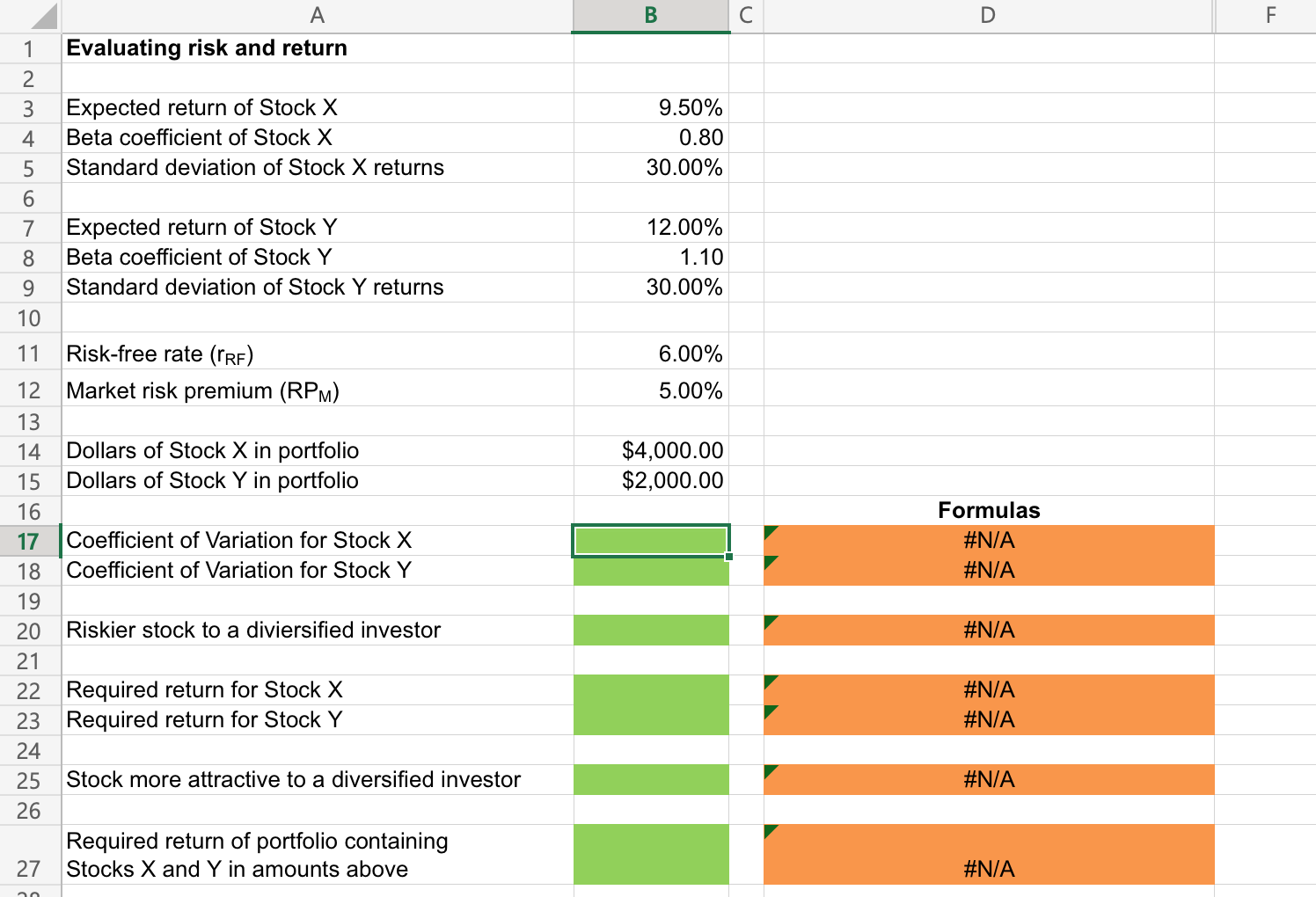
Task: Click 'Required return of portfolio' label in row 27
Action: click(x=258, y=855)
